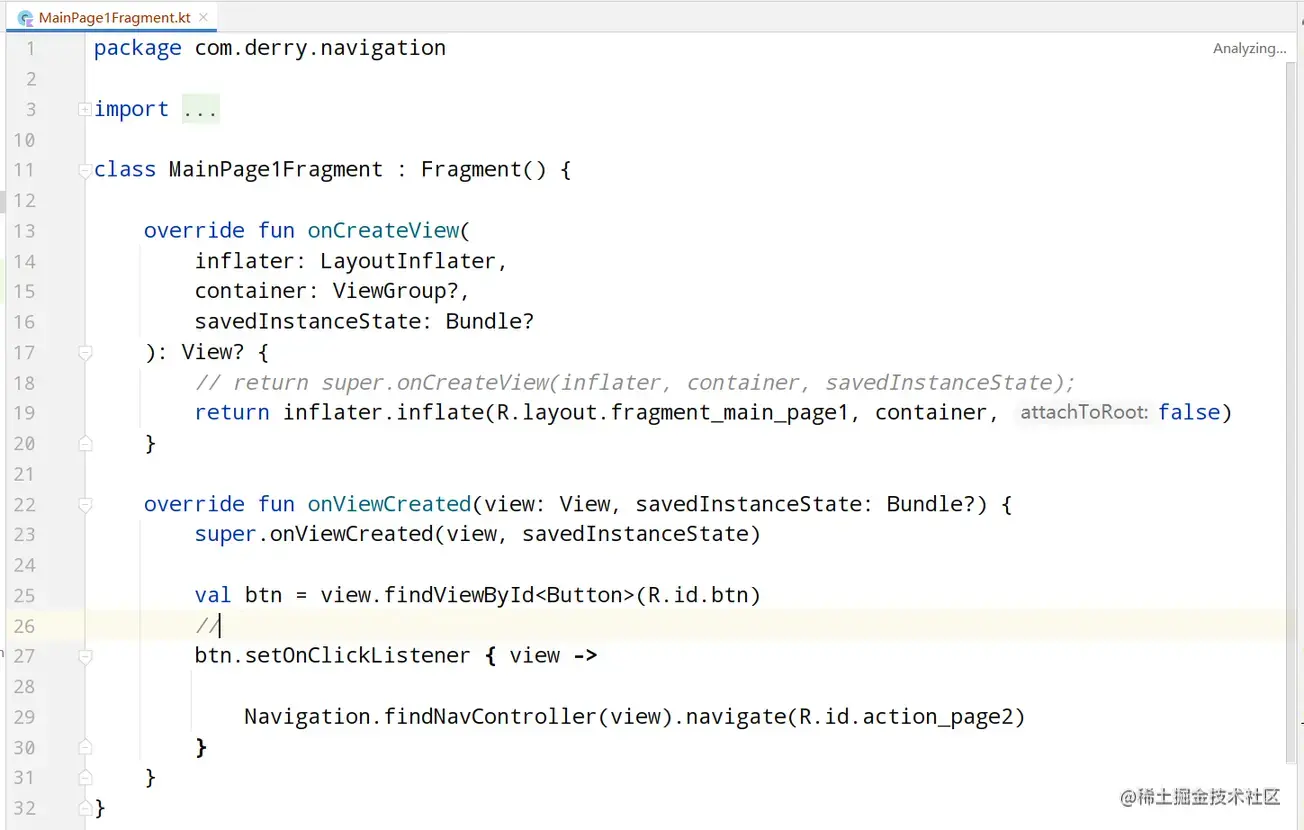Click 'savedInstanceState' parameter on line 16
This screenshot has width=1304, height=830.
[308, 322]
